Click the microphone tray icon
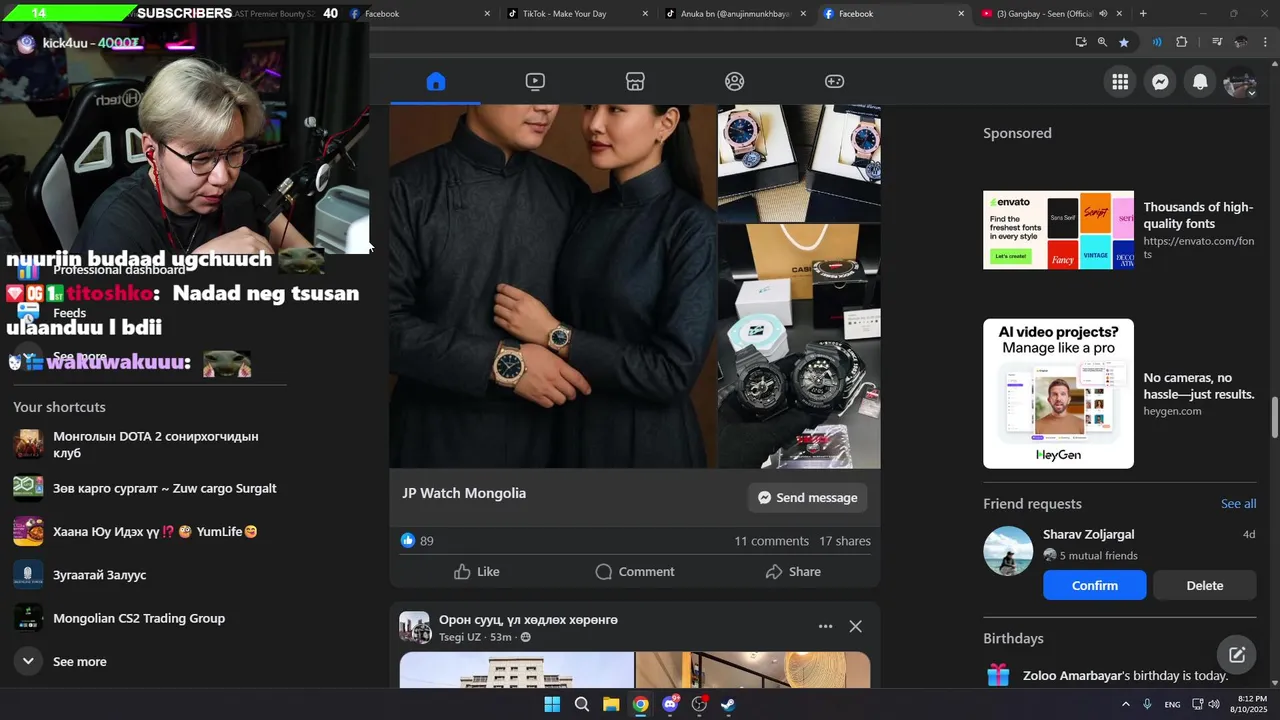Screen dimensions: 1280x720 coord(1147,704)
